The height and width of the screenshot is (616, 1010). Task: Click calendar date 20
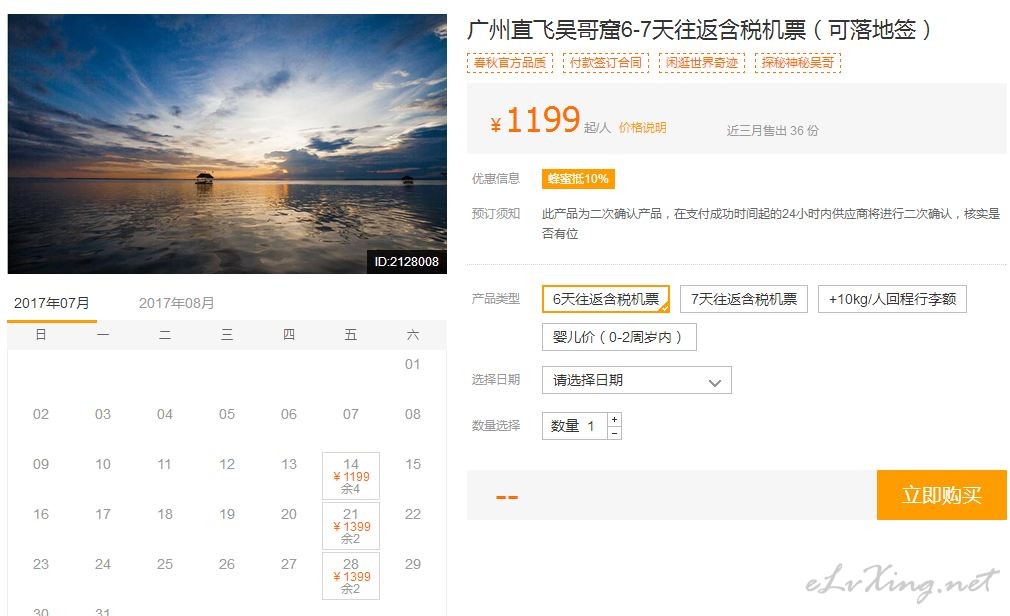click(289, 514)
